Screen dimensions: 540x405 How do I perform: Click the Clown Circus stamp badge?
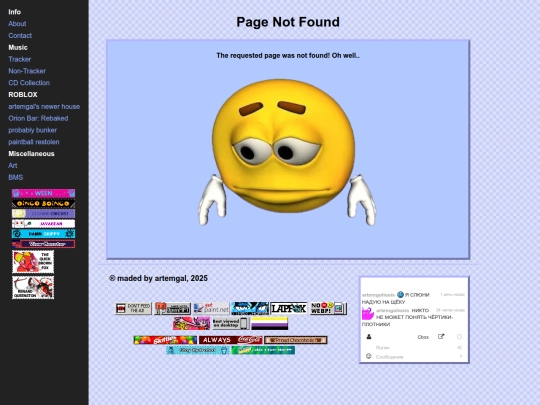[x=43, y=214]
